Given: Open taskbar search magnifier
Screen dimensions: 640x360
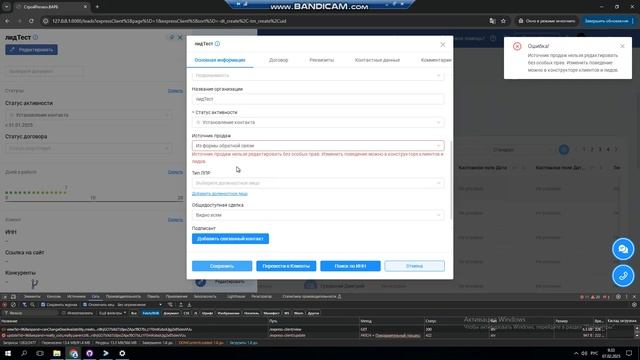Looking at the screenshot, I should [x=24, y=353].
